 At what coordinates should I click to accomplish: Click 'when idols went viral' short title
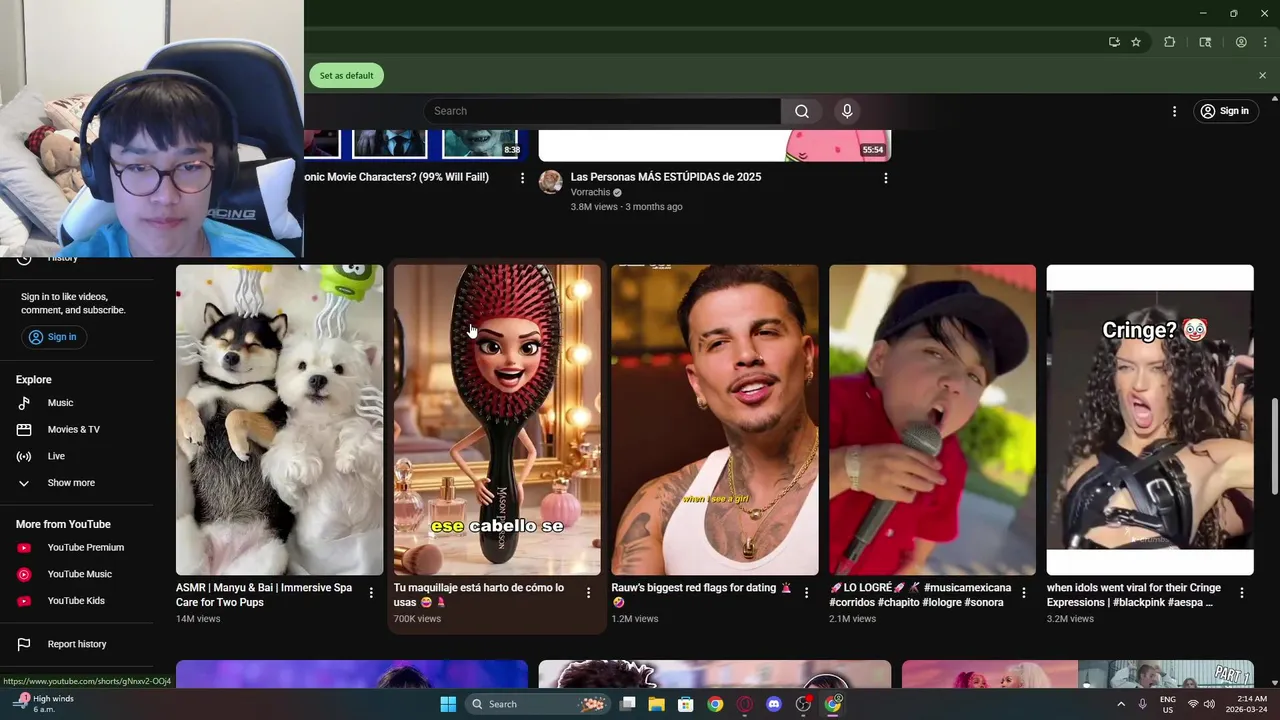pyautogui.click(x=1134, y=595)
